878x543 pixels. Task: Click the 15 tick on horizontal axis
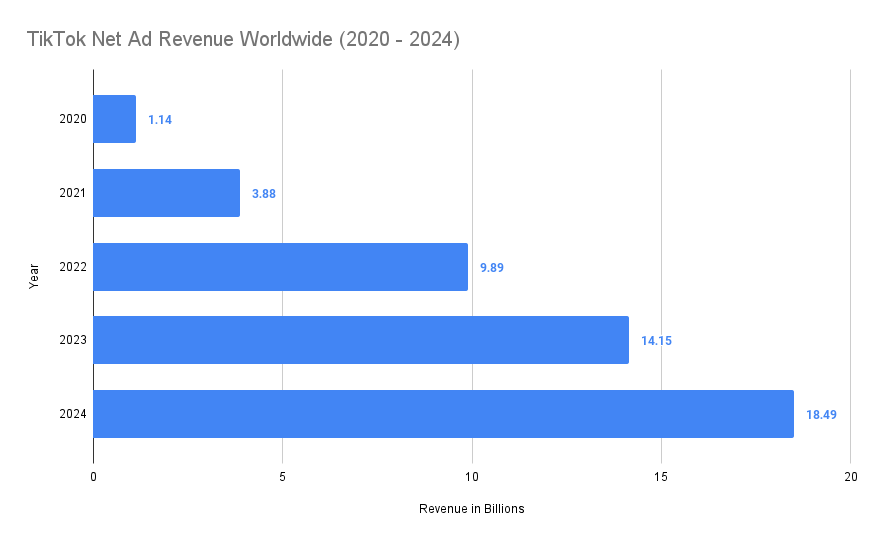tap(660, 476)
